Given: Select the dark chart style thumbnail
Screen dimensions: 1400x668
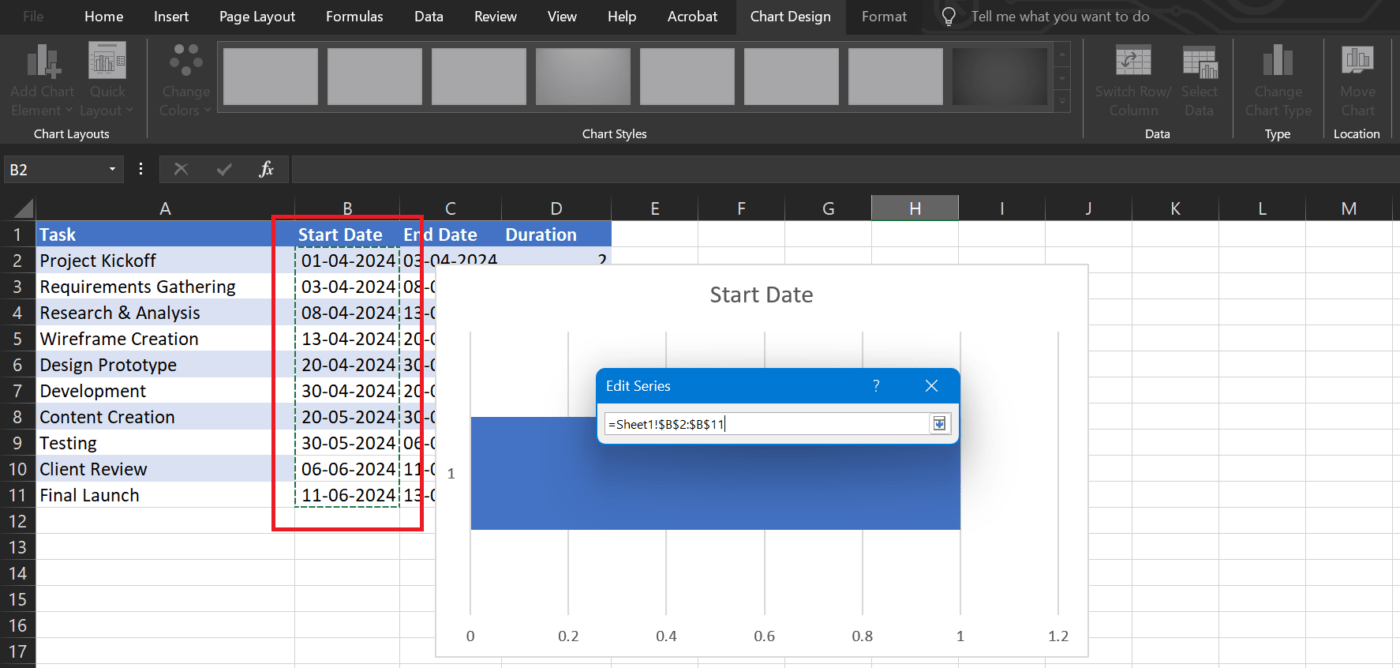Looking at the screenshot, I should [999, 77].
